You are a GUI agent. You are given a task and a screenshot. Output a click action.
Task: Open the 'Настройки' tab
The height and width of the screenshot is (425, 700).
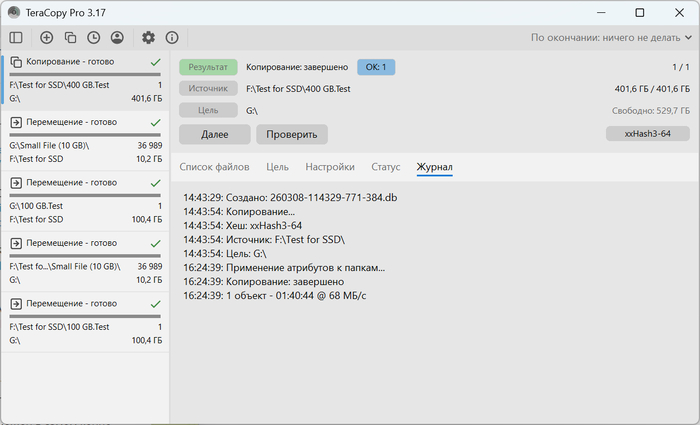click(330, 167)
